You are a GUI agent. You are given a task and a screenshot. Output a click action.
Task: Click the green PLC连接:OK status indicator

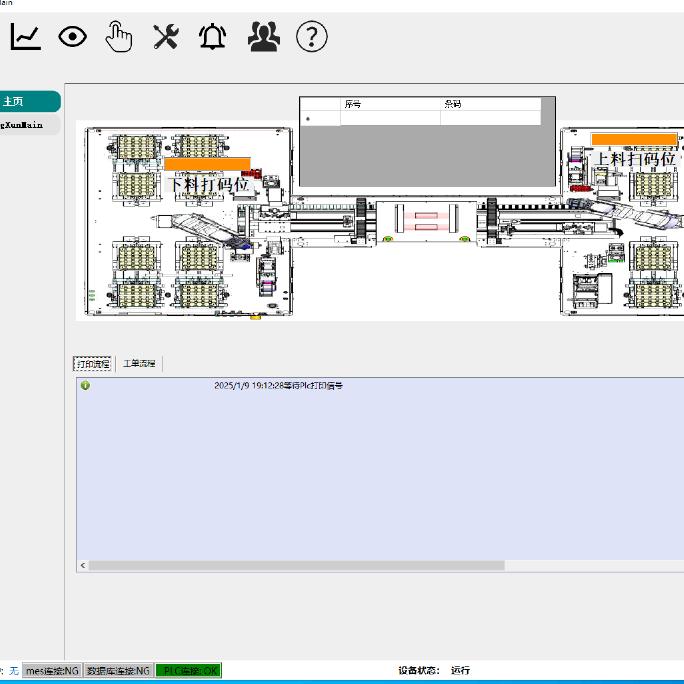pos(188,670)
